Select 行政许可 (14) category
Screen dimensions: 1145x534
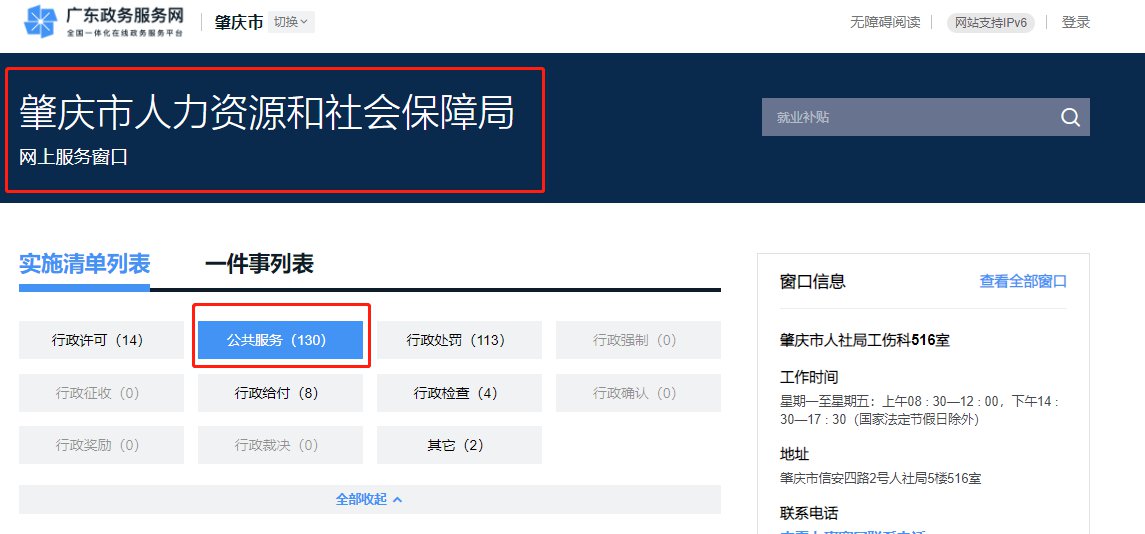click(101, 340)
